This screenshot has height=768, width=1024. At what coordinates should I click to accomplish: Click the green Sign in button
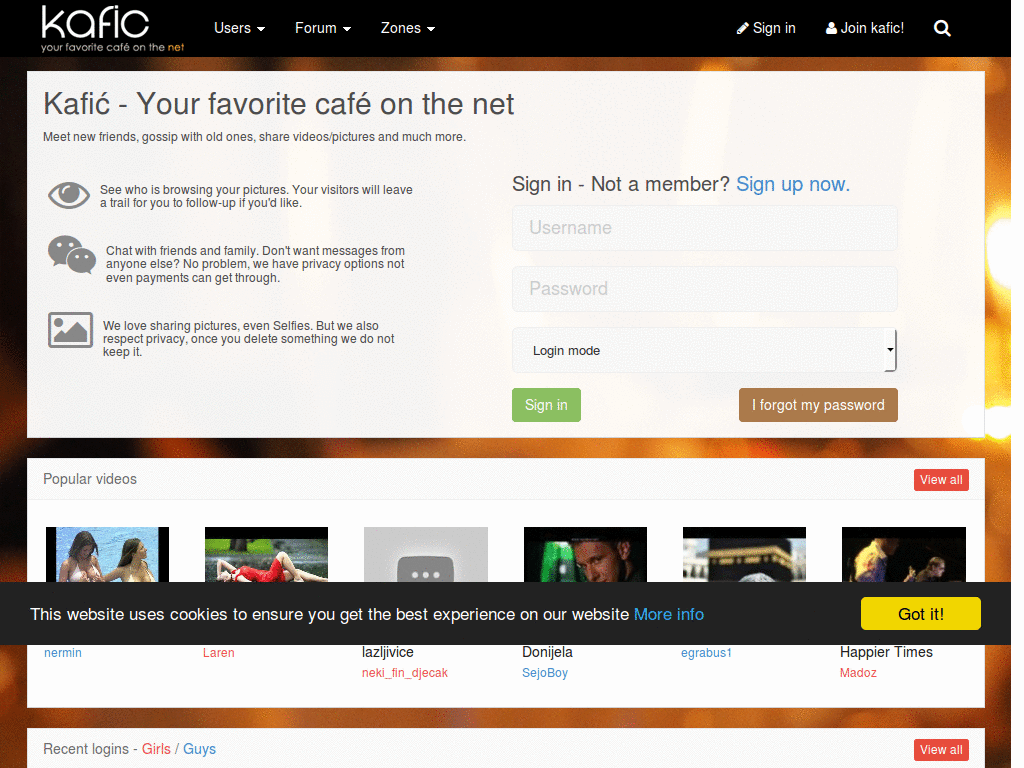tap(546, 405)
